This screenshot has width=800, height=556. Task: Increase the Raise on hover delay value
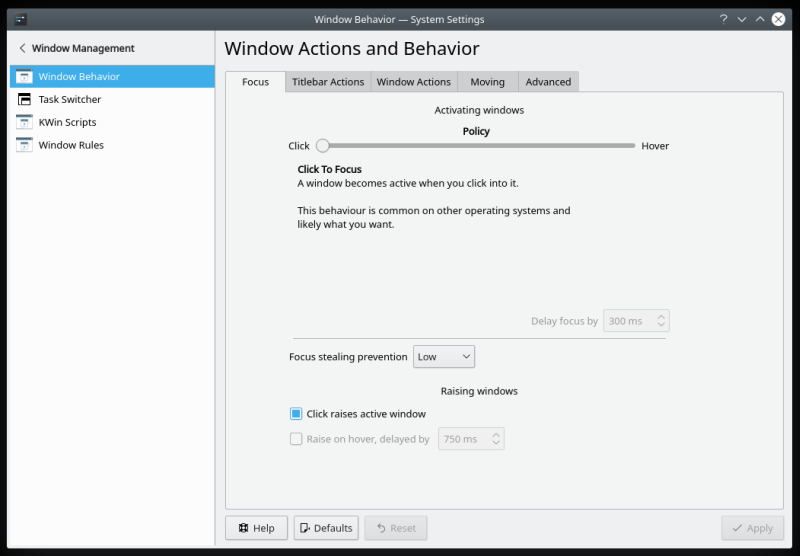pyautogui.click(x=496, y=434)
